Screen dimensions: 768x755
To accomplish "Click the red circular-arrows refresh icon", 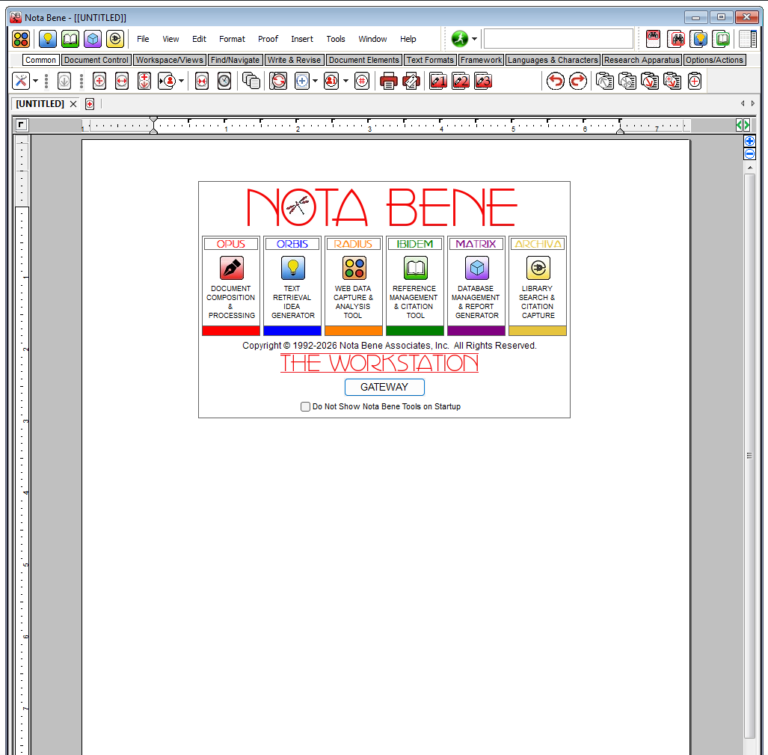I will tap(278, 81).
